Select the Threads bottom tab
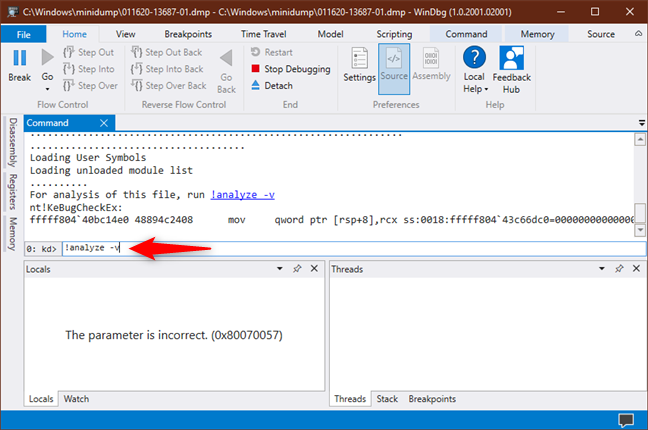 [x=350, y=399]
